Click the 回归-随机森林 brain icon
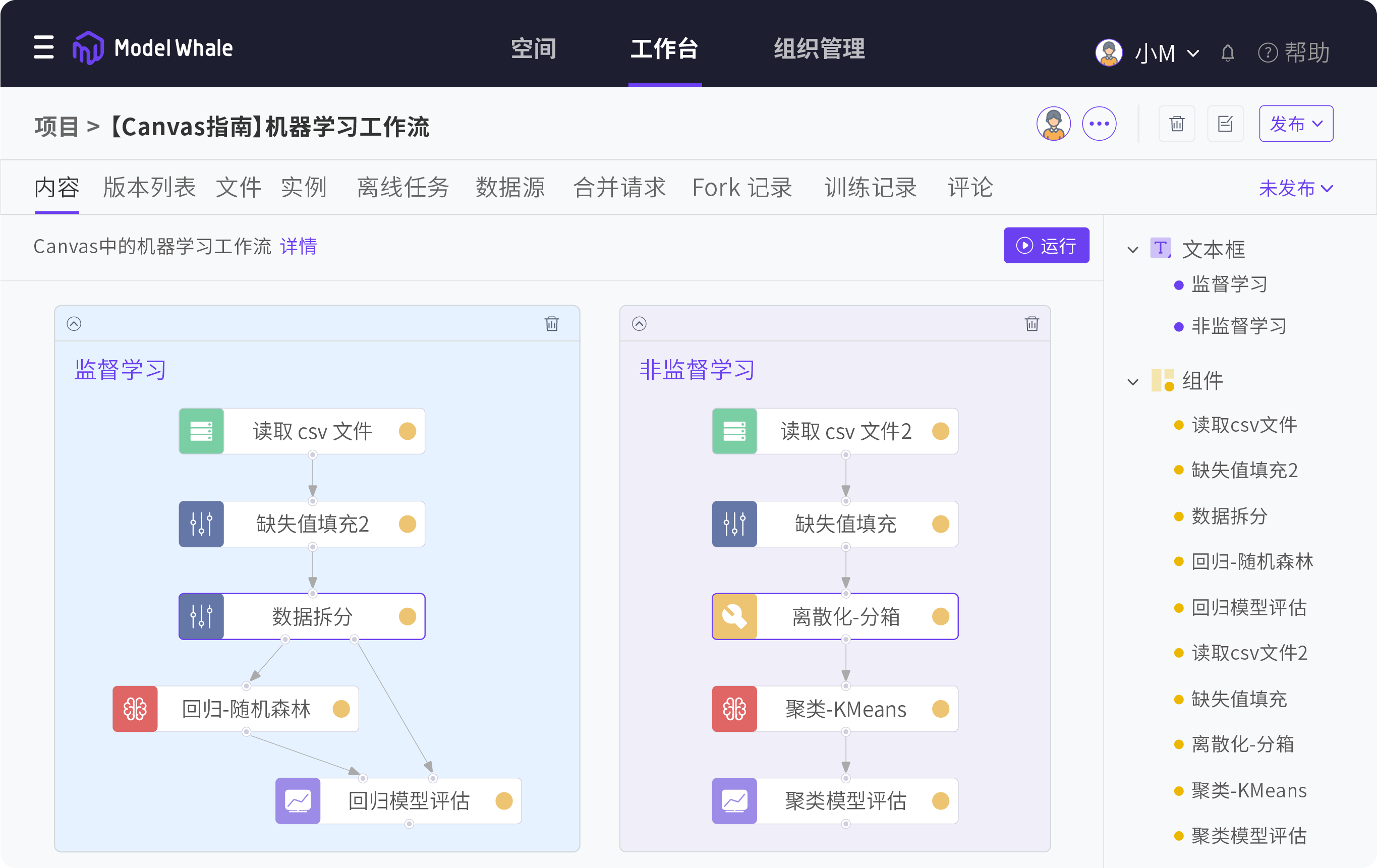The width and height of the screenshot is (1377, 868). coord(135,709)
